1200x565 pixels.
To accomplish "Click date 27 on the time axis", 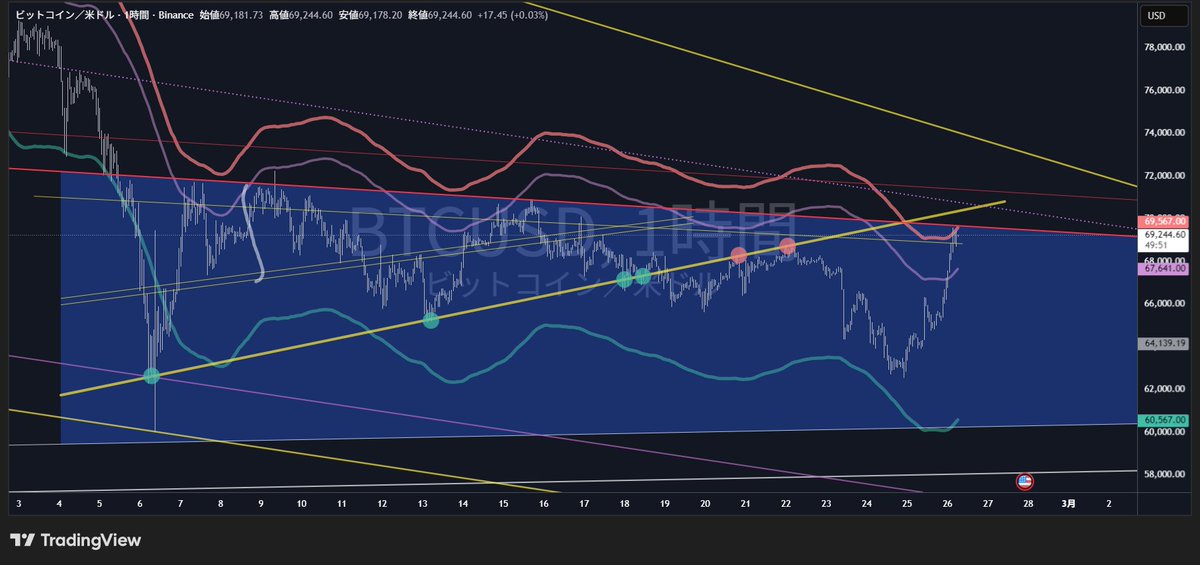I will coord(987,504).
